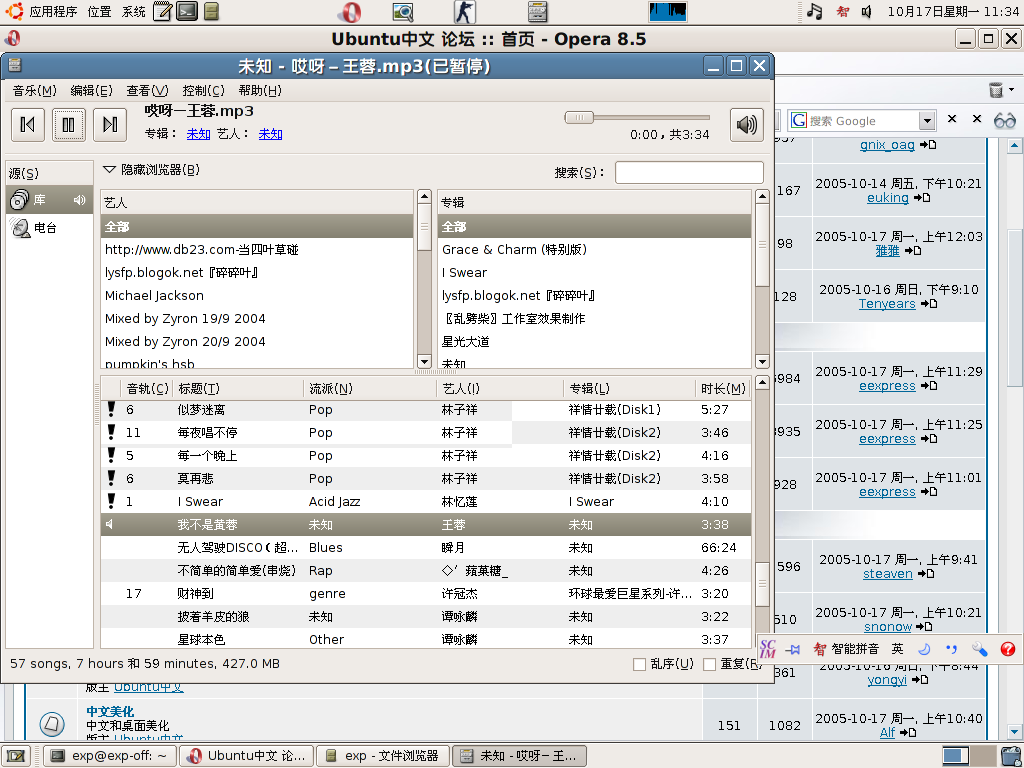Open the file cabinet launcher in top panel
This screenshot has width=1024, height=768.
point(211,11)
